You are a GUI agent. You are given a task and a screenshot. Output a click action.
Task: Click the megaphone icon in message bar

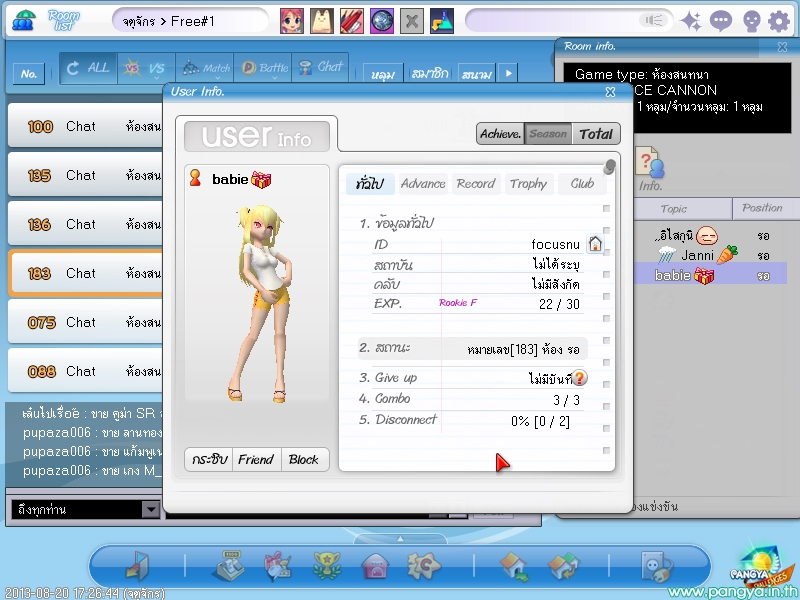654,20
